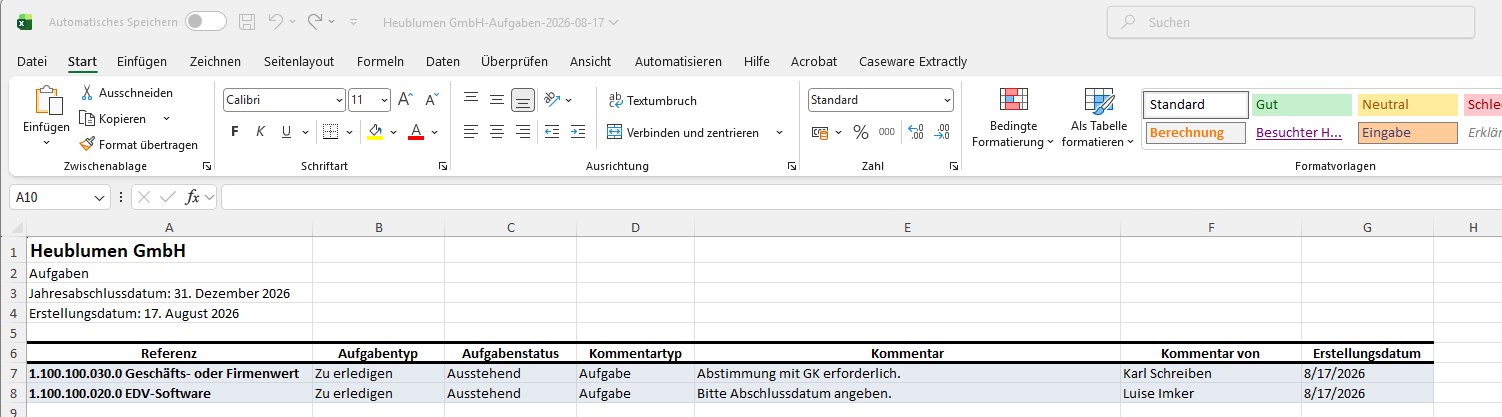Align text right in the cell
This screenshot has width=1502, height=417.
522,132
